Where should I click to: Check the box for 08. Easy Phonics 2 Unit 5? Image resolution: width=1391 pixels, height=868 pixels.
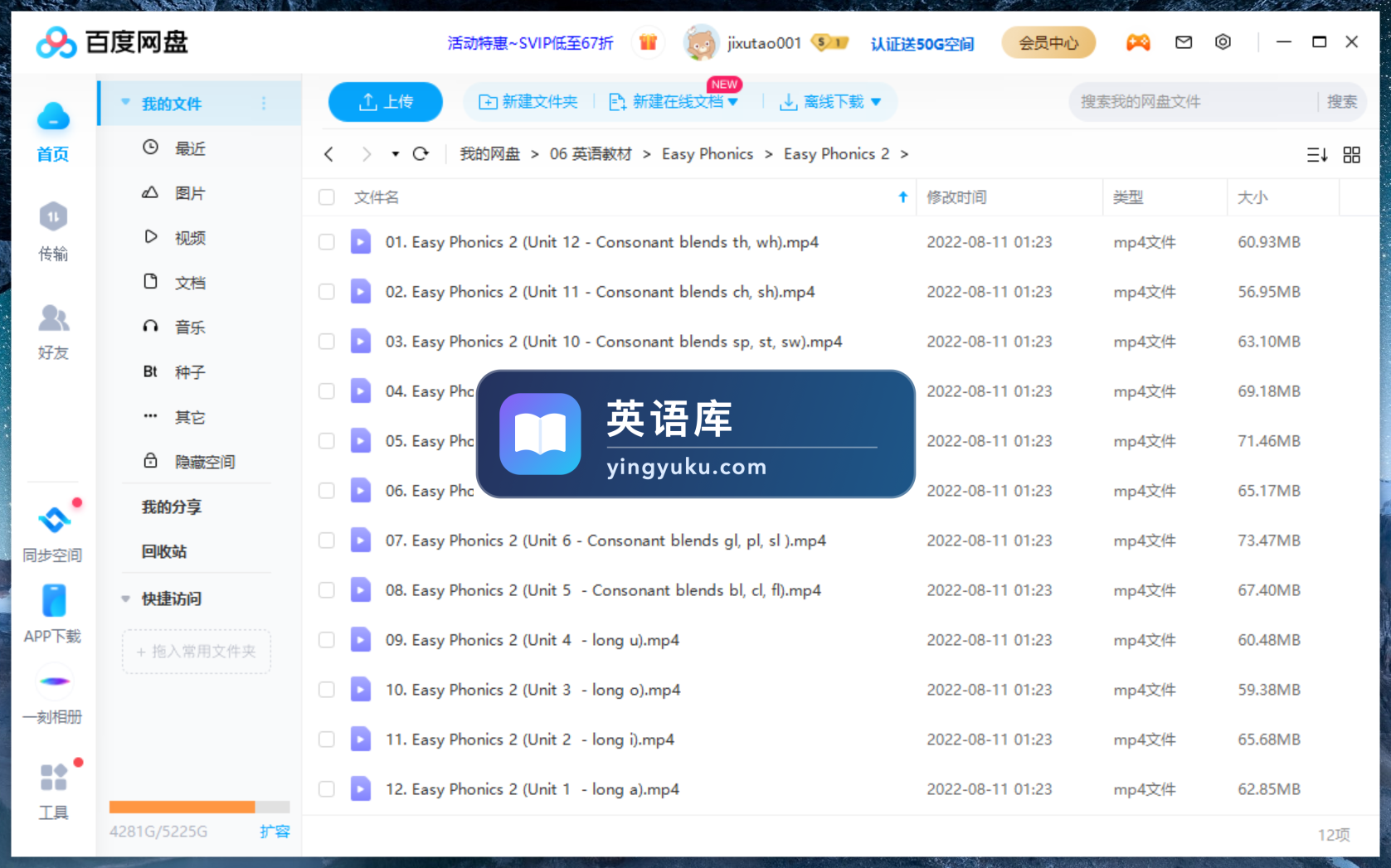click(327, 590)
